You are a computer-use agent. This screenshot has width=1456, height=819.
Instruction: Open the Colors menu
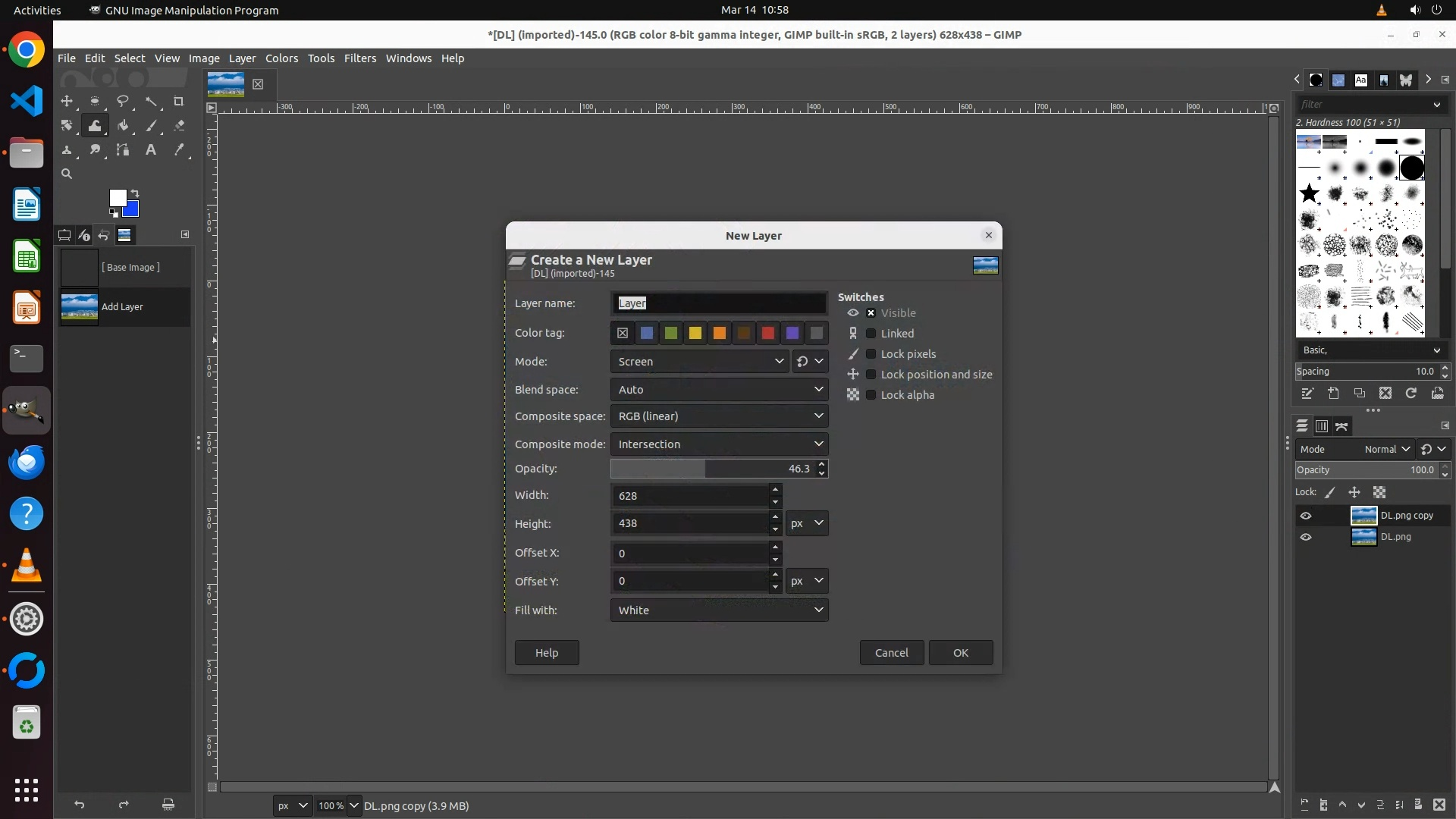[281, 58]
